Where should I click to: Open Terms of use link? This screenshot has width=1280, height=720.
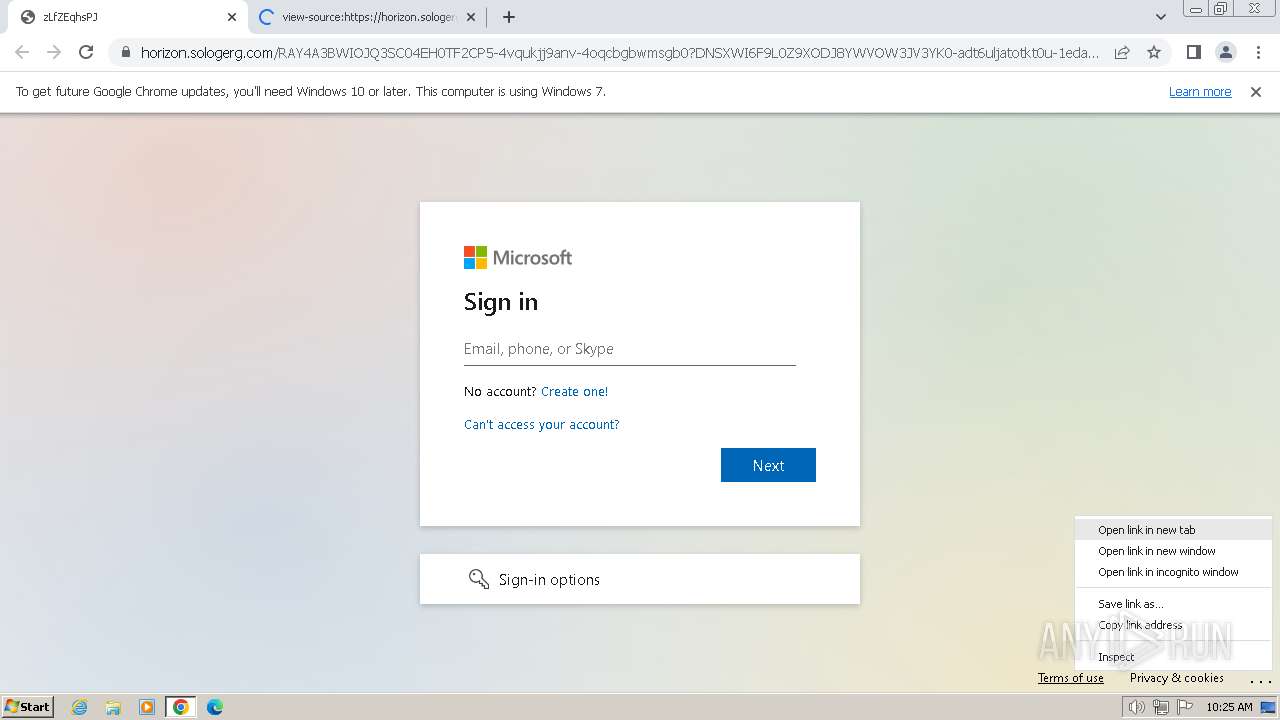pyautogui.click(x=1071, y=678)
